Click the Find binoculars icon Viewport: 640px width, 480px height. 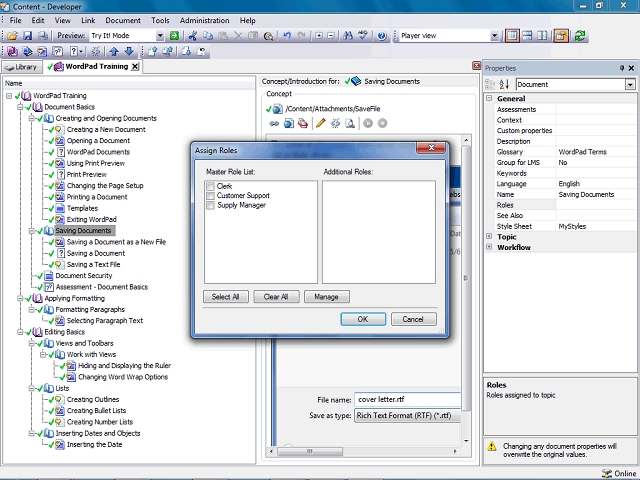[x=348, y=36]
